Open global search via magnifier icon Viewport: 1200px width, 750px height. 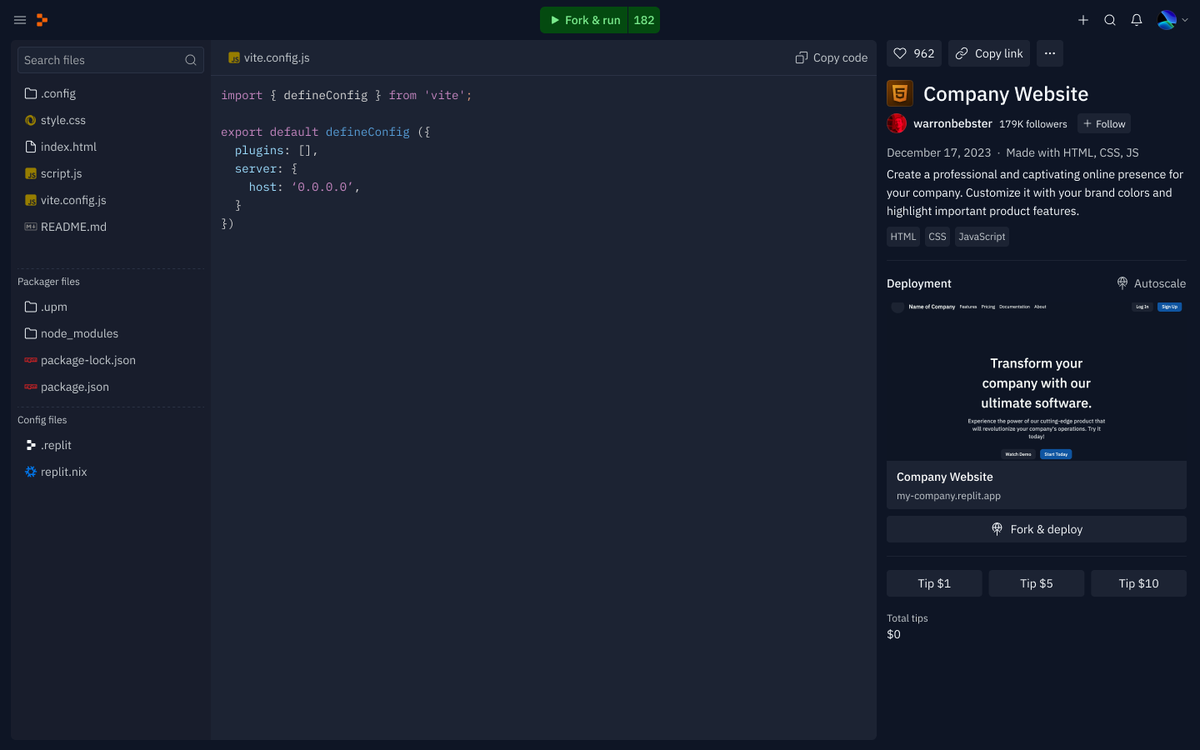1109,19
